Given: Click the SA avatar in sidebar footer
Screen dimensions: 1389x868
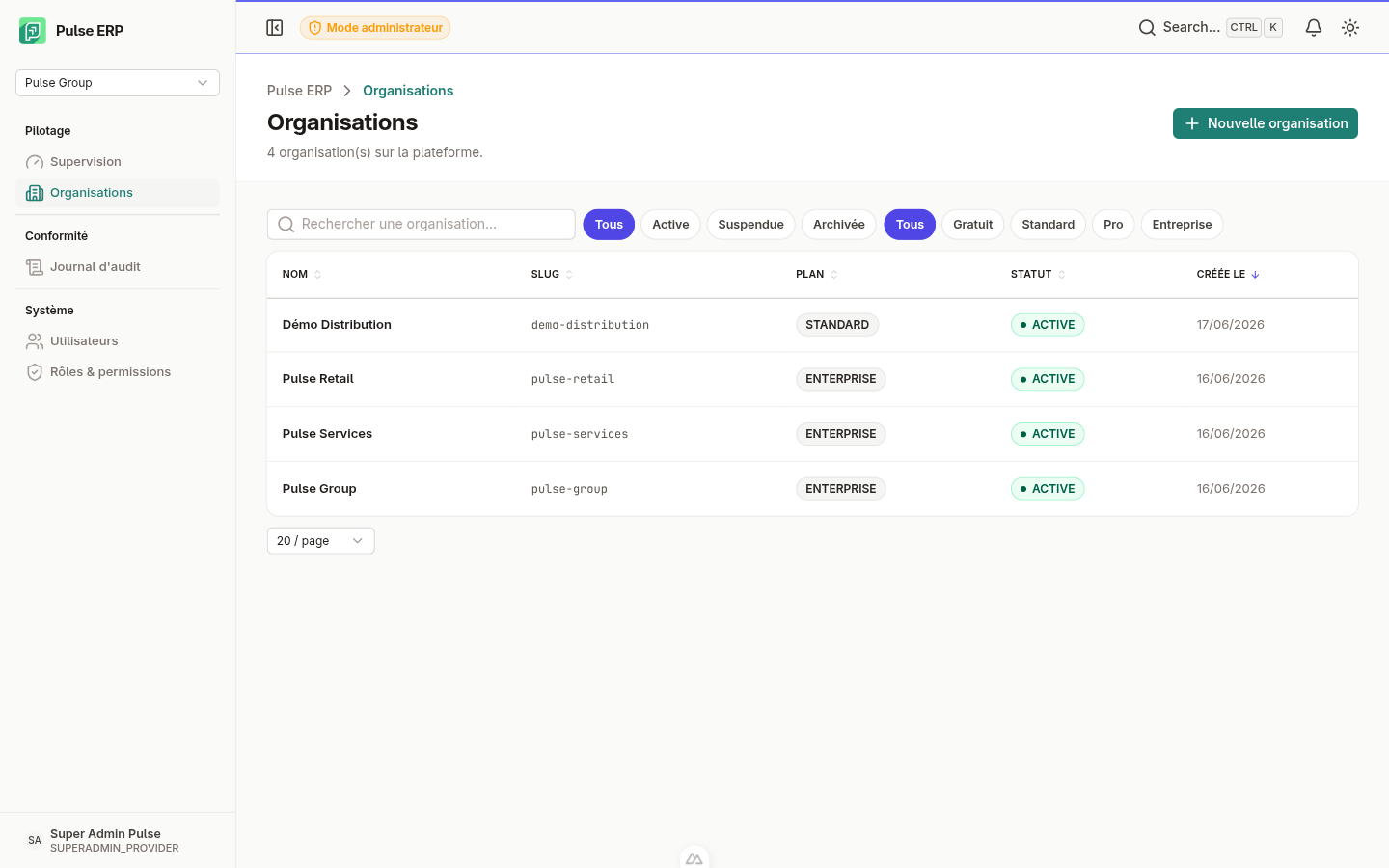Looking at the screenshot, I should (35, 840).
